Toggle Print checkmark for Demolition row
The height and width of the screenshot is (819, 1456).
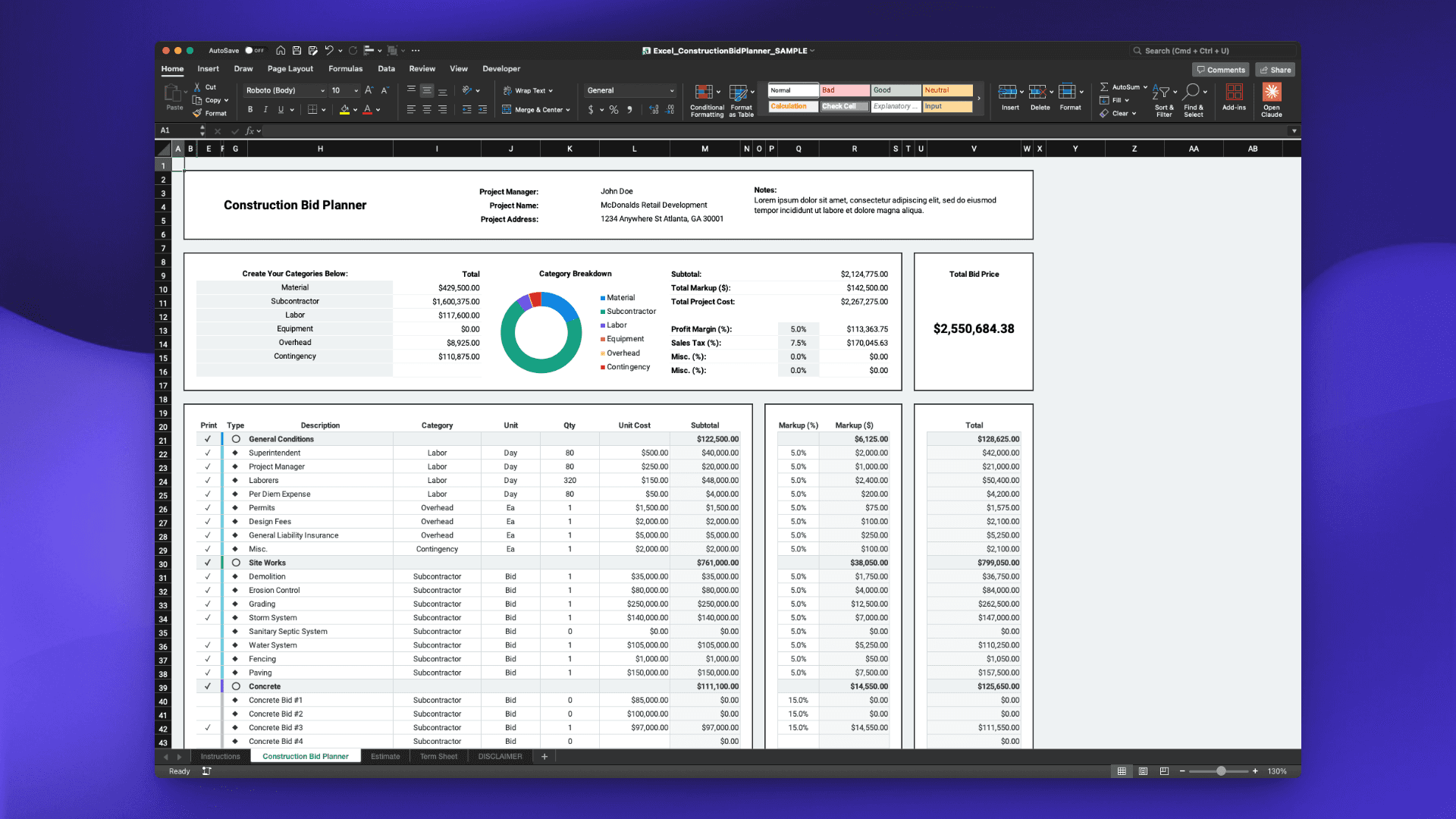pyautogui.click(x=207, y=576)
